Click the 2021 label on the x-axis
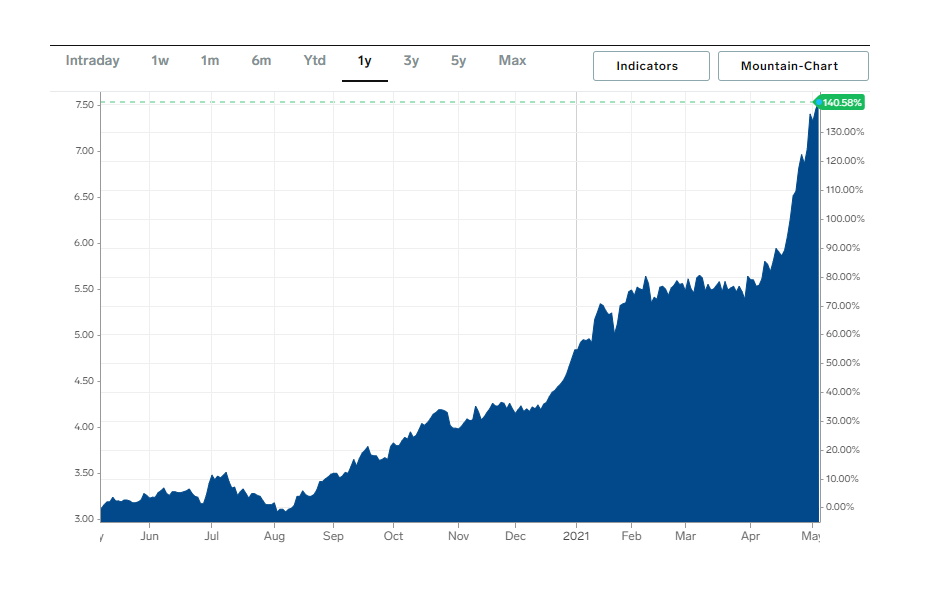 [576, 536]
